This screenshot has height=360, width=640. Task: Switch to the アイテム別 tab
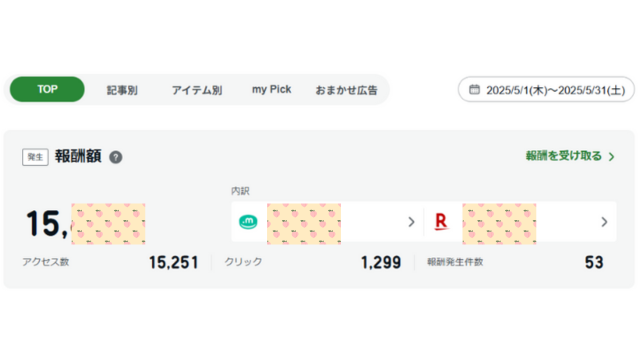point(197,90)
